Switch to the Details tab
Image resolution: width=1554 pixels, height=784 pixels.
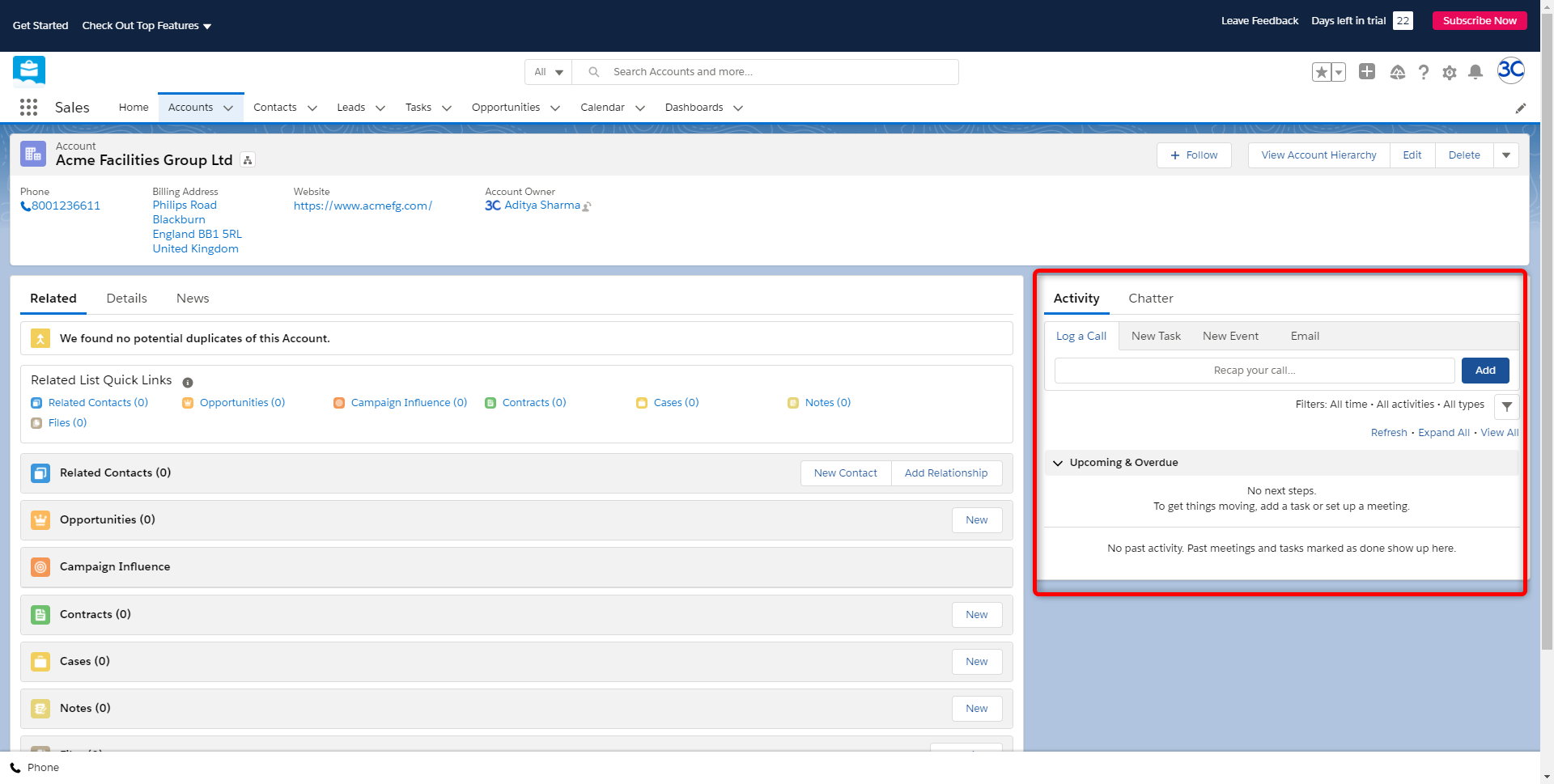[126, 299]
